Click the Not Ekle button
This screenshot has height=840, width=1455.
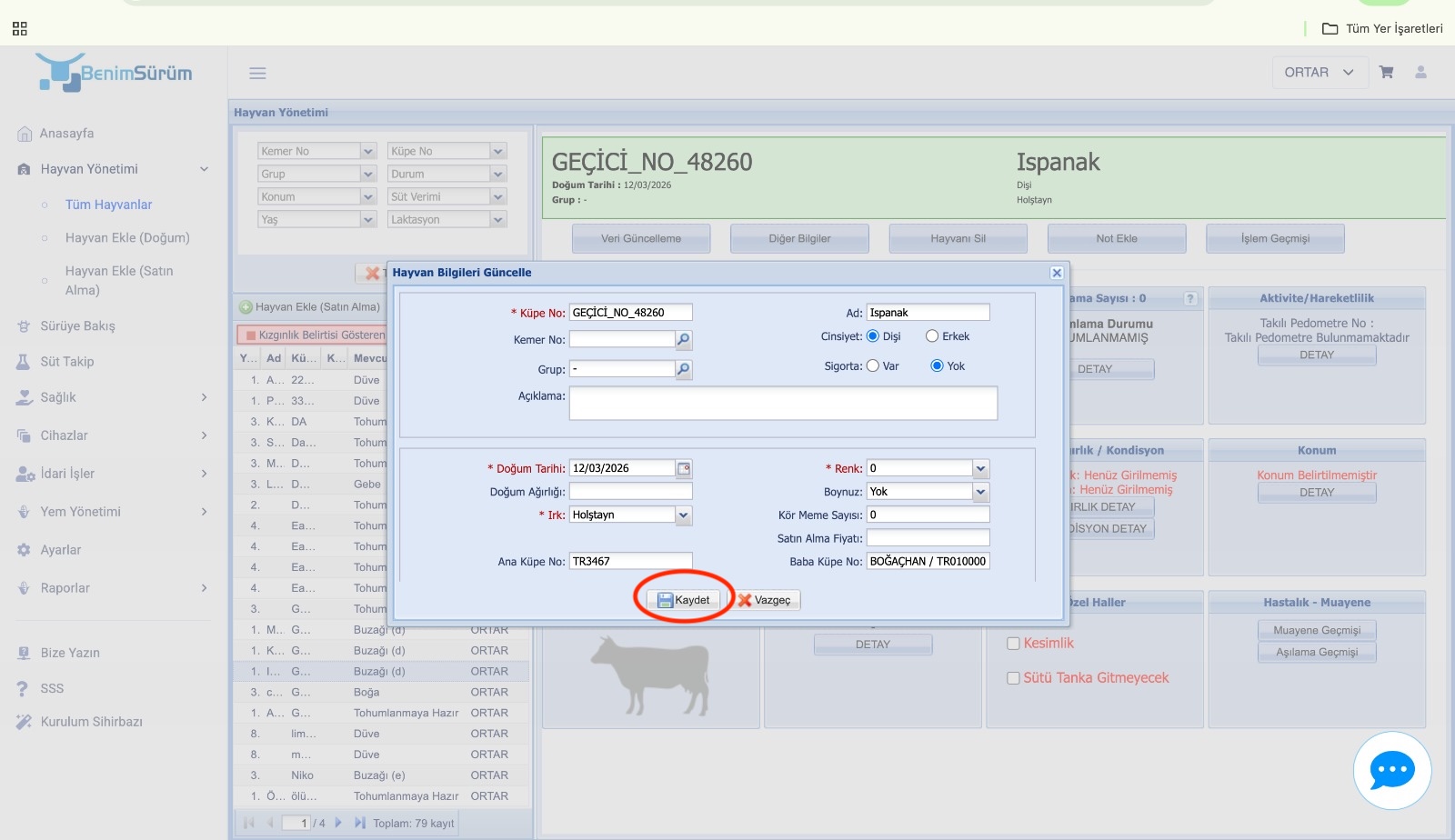point(1117,238)
